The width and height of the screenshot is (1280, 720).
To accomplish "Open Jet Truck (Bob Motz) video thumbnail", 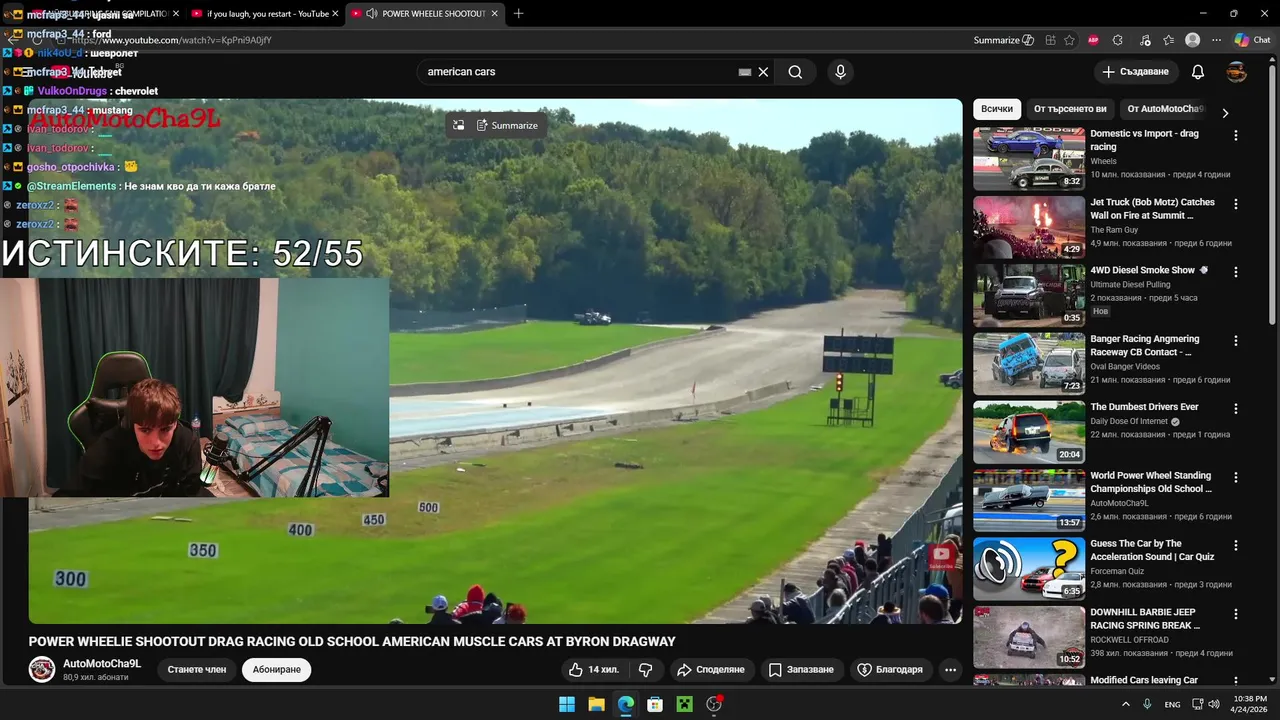I will pos(1029,227).
